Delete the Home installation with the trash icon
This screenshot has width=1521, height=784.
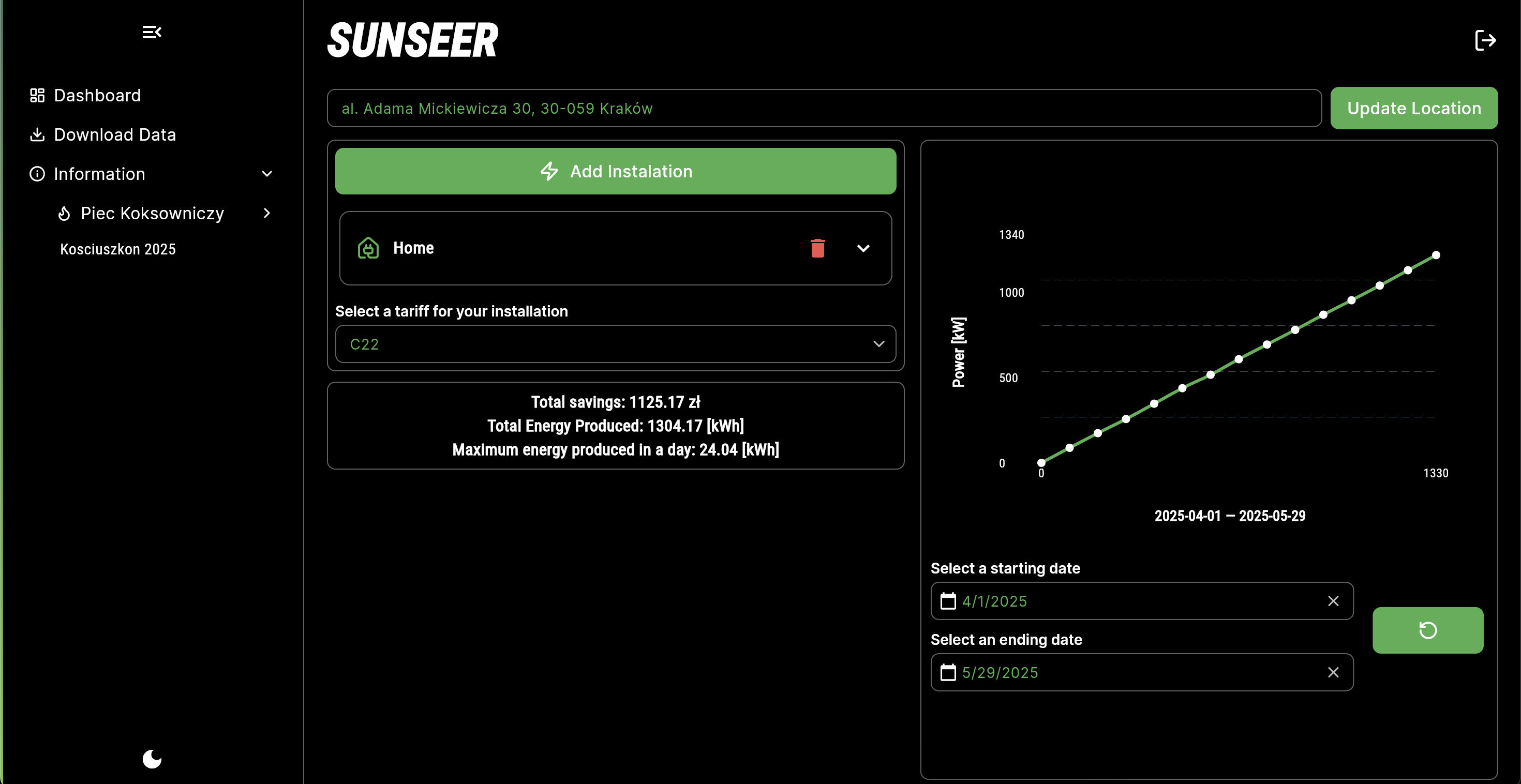tap(818, 249)
